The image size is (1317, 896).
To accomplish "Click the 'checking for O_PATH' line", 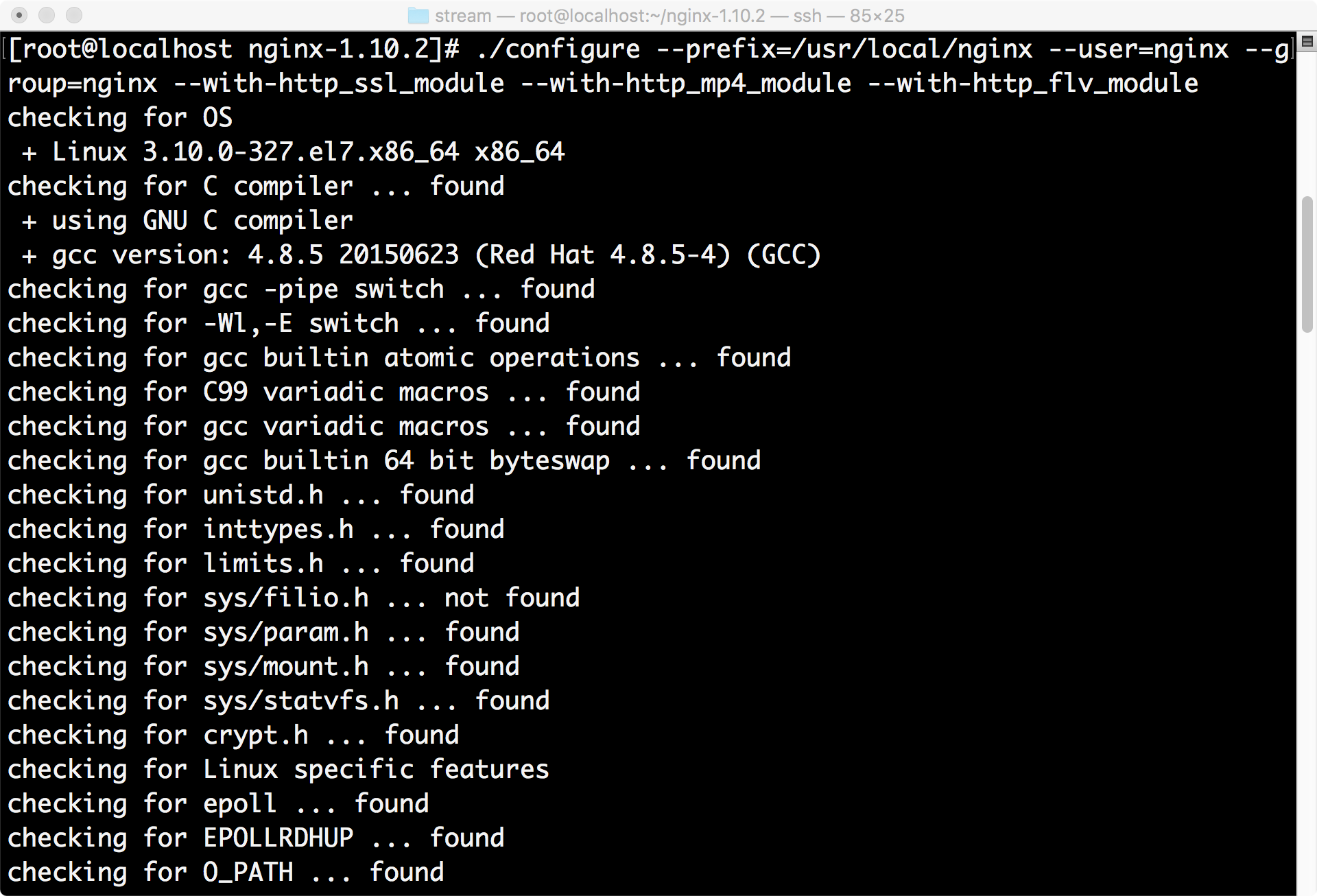I will pyautogui.click(x=225, y=873).
